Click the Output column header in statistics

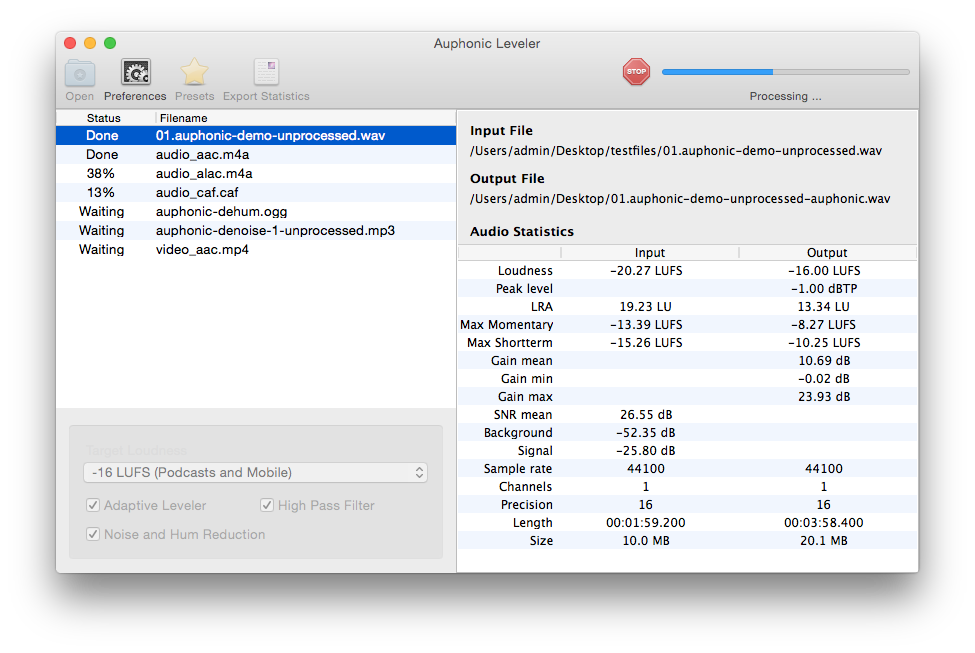827,252
